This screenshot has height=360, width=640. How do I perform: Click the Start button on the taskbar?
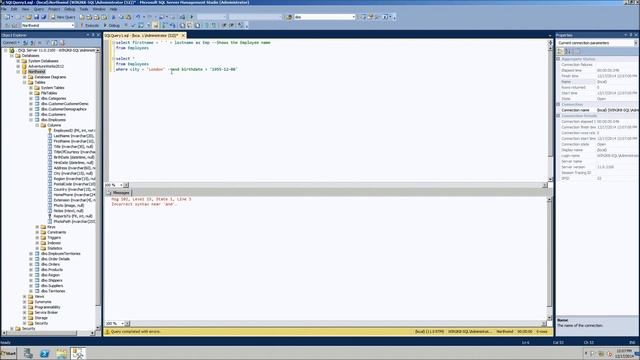click(9, 353)
